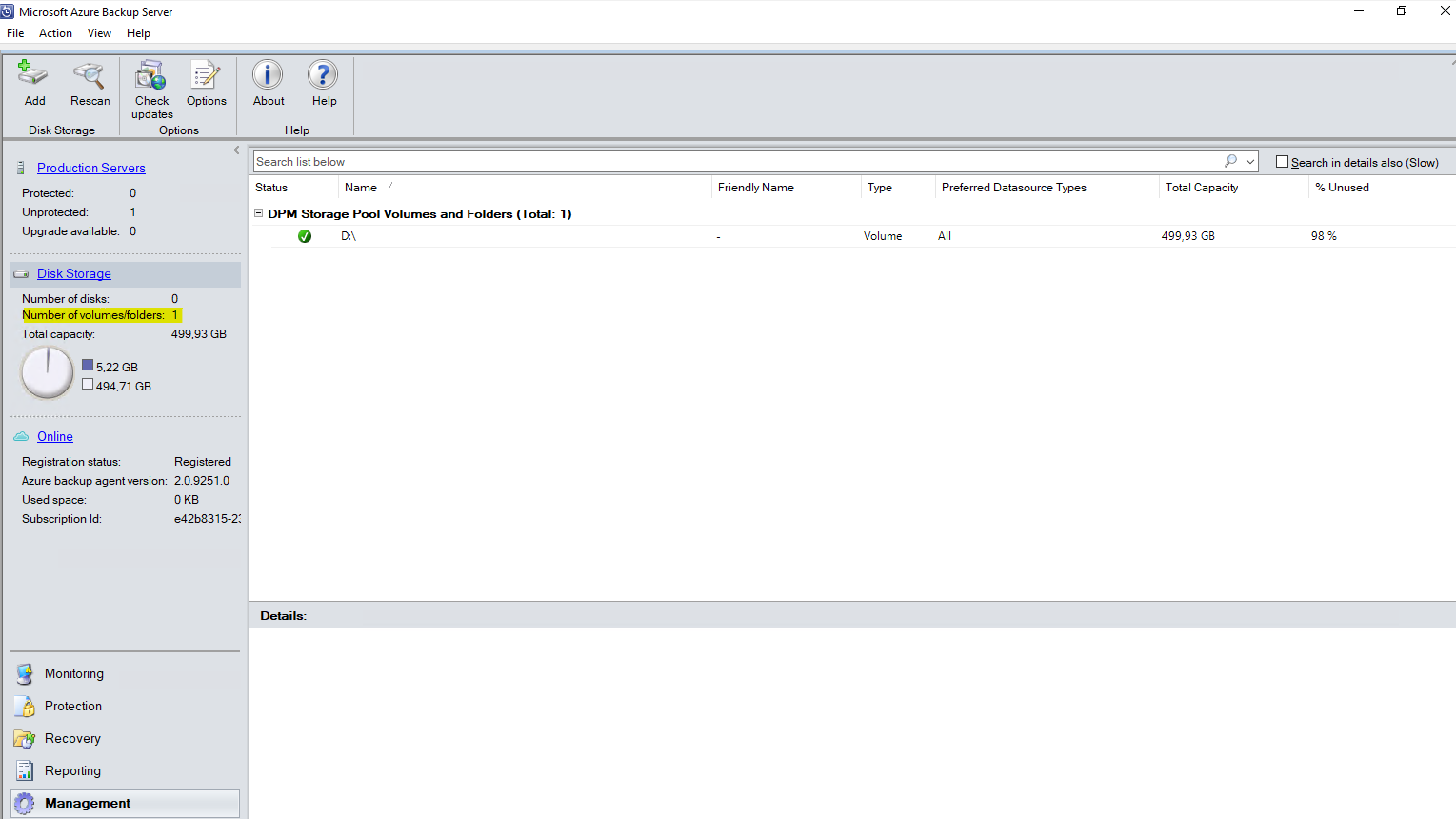Image resolution: width=1456 pixels, height=819 pixels.
Task: Open the File menu
Action: point(15,33)
